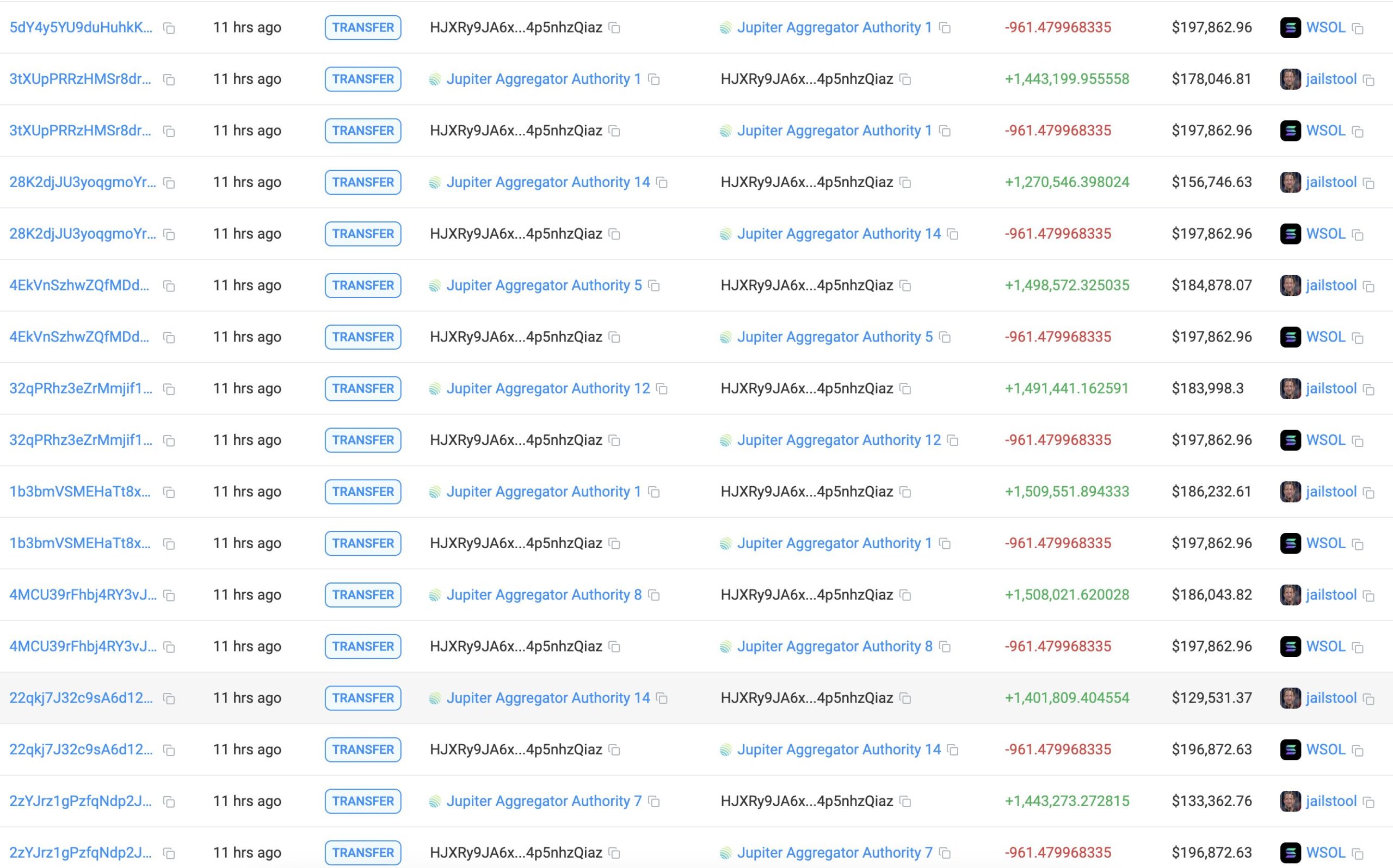Click TRANSFER badge in the $129,531.37 row
This screenshot has height=868, width=1393.
coord(363,698)
